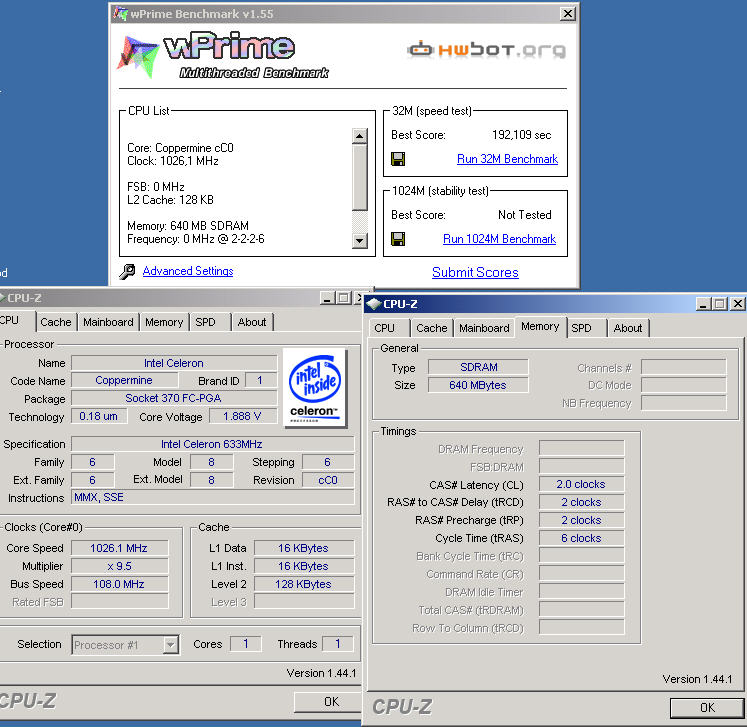Click the Package field 'Socket 370 FC-PGA'

pyautogui.click(x=174, y=398)
